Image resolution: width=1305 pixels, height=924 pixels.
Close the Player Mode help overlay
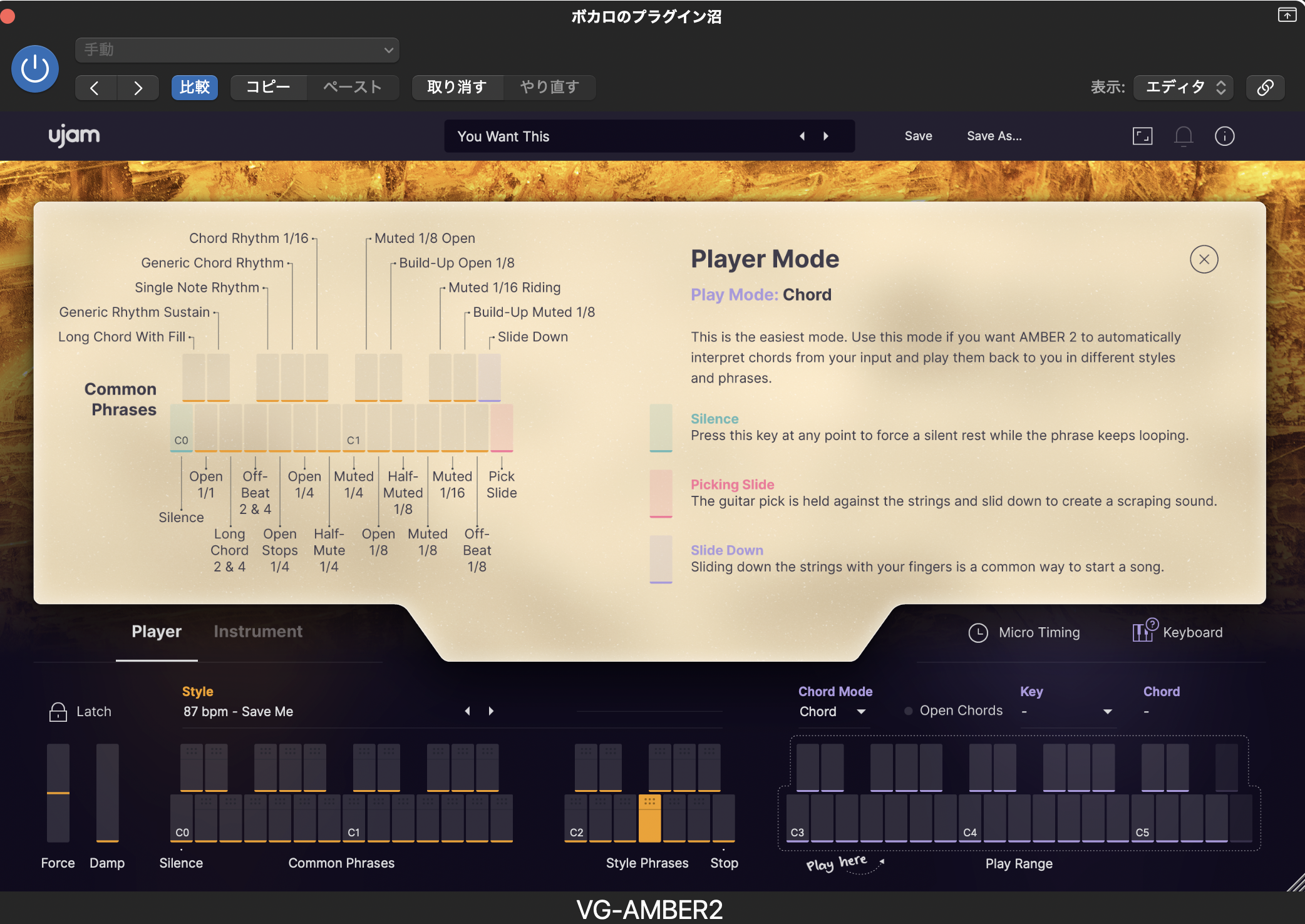pos(1204,259)
